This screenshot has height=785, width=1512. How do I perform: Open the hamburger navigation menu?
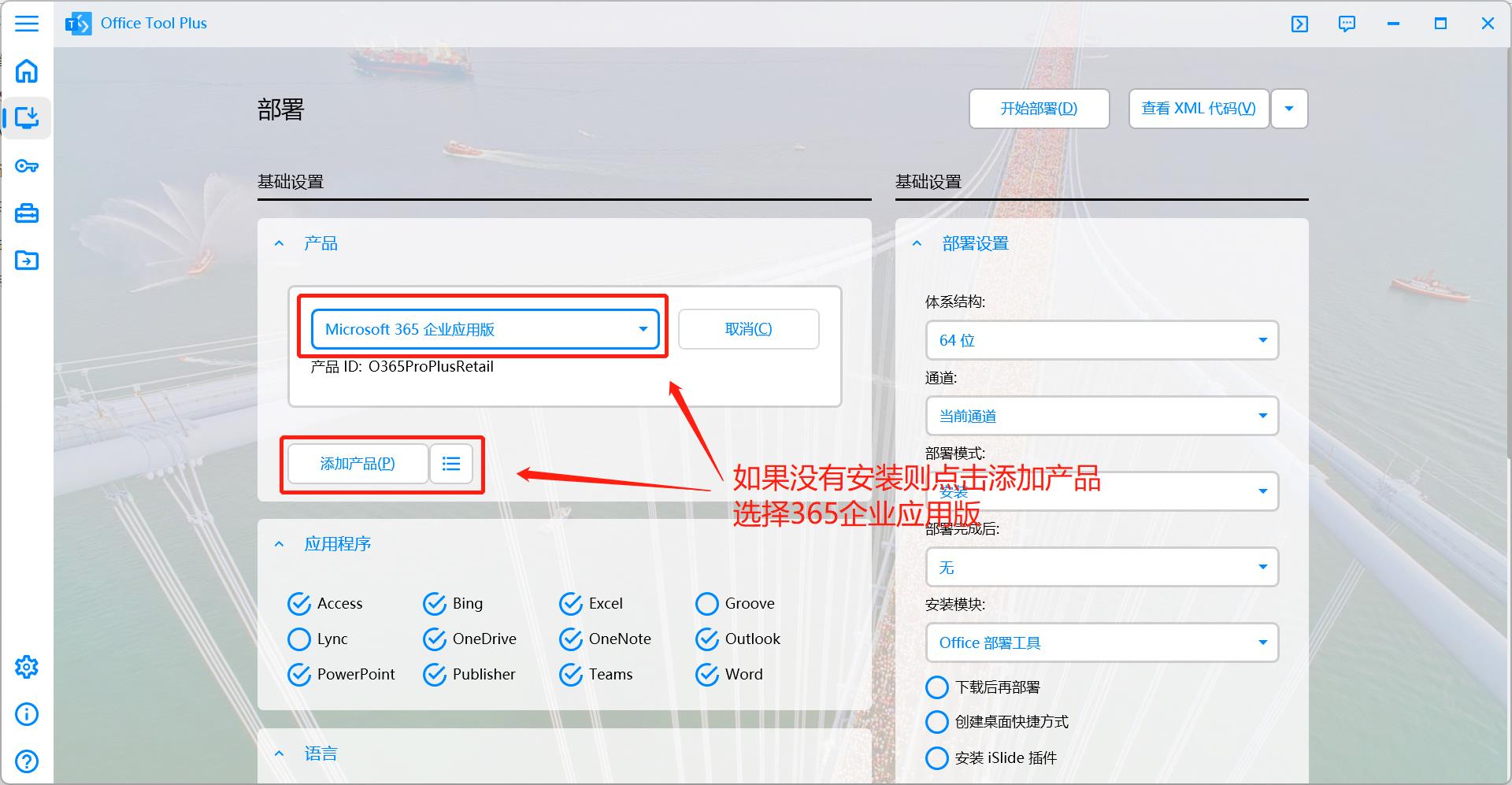coord(27,24)
